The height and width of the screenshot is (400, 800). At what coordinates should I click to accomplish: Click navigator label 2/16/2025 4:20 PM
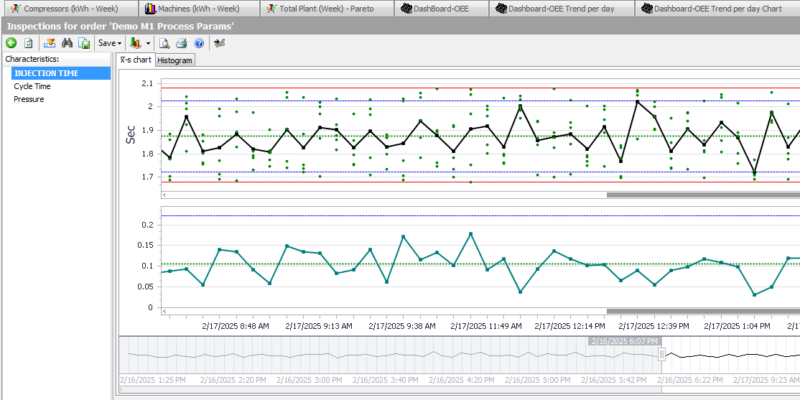pos(462,380)
